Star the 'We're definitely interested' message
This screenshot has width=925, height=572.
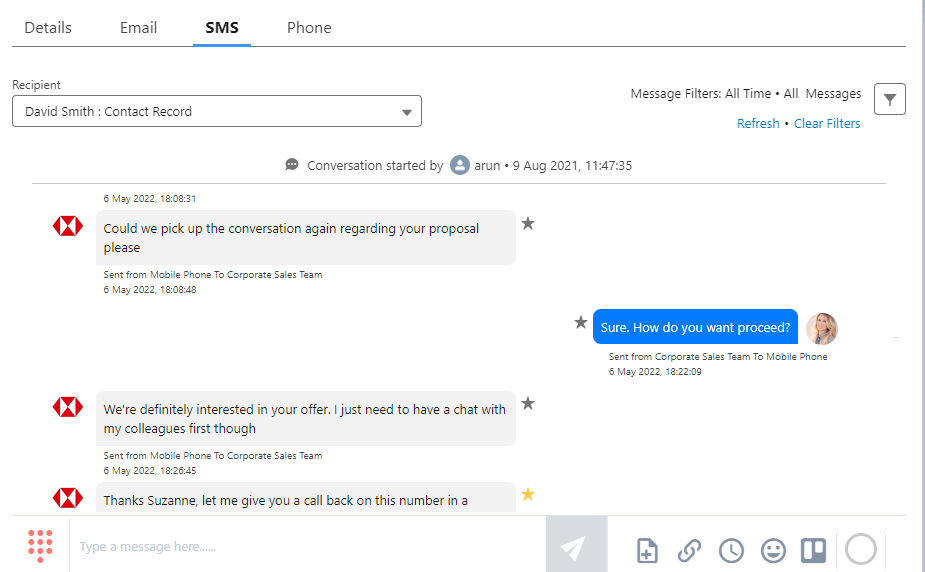pyautogui.click(x=528, y=403)
